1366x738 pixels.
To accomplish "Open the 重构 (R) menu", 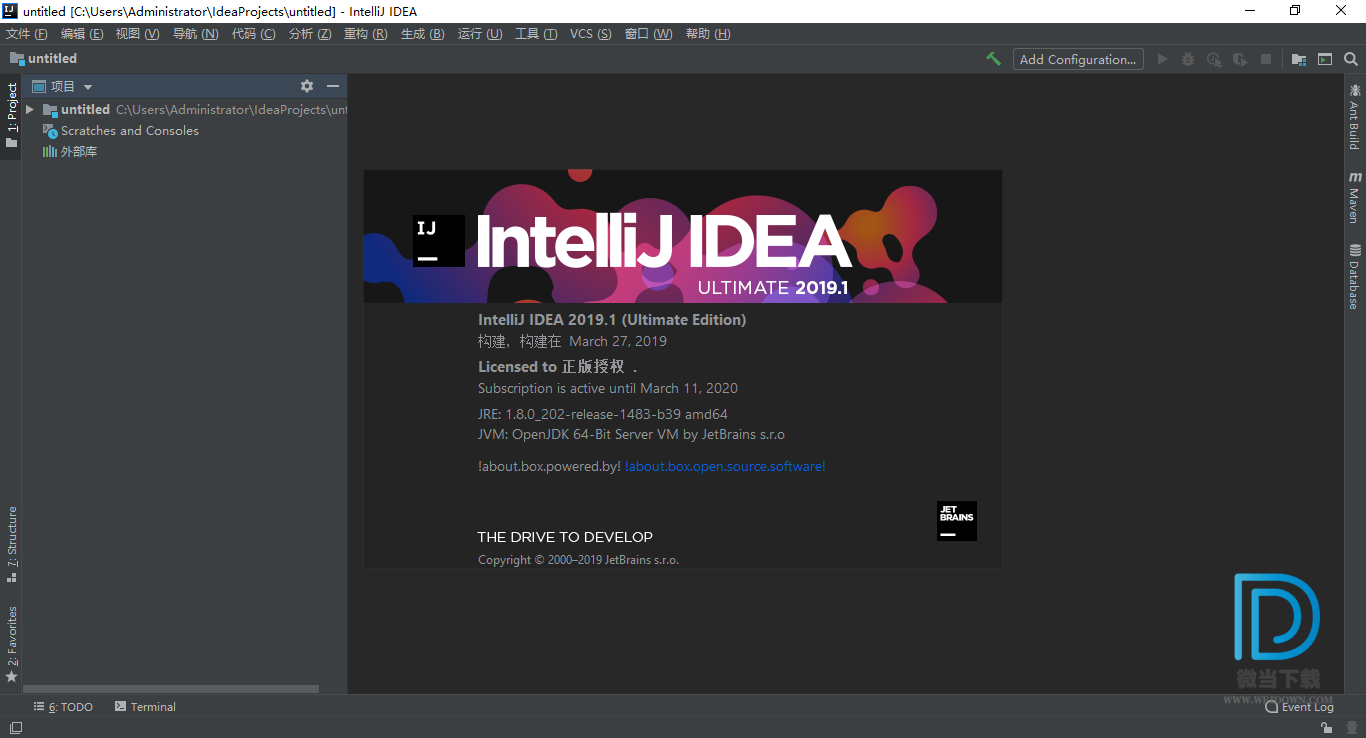I will click(x=366, y=34).
